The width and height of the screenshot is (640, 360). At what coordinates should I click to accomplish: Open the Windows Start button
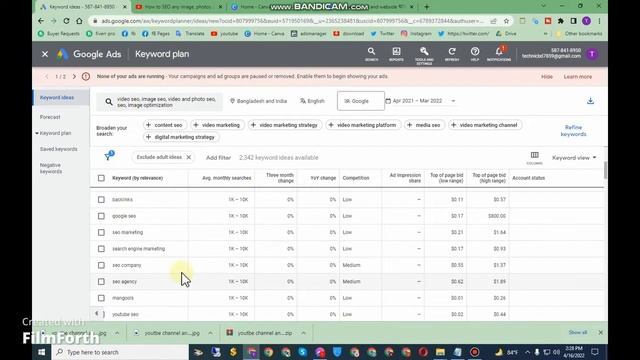41,352
